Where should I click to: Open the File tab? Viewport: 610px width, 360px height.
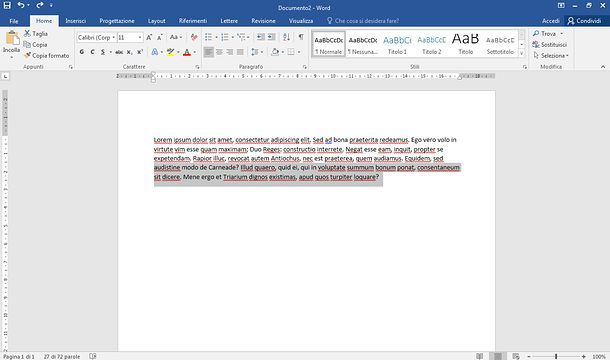[x=14, y=21]
